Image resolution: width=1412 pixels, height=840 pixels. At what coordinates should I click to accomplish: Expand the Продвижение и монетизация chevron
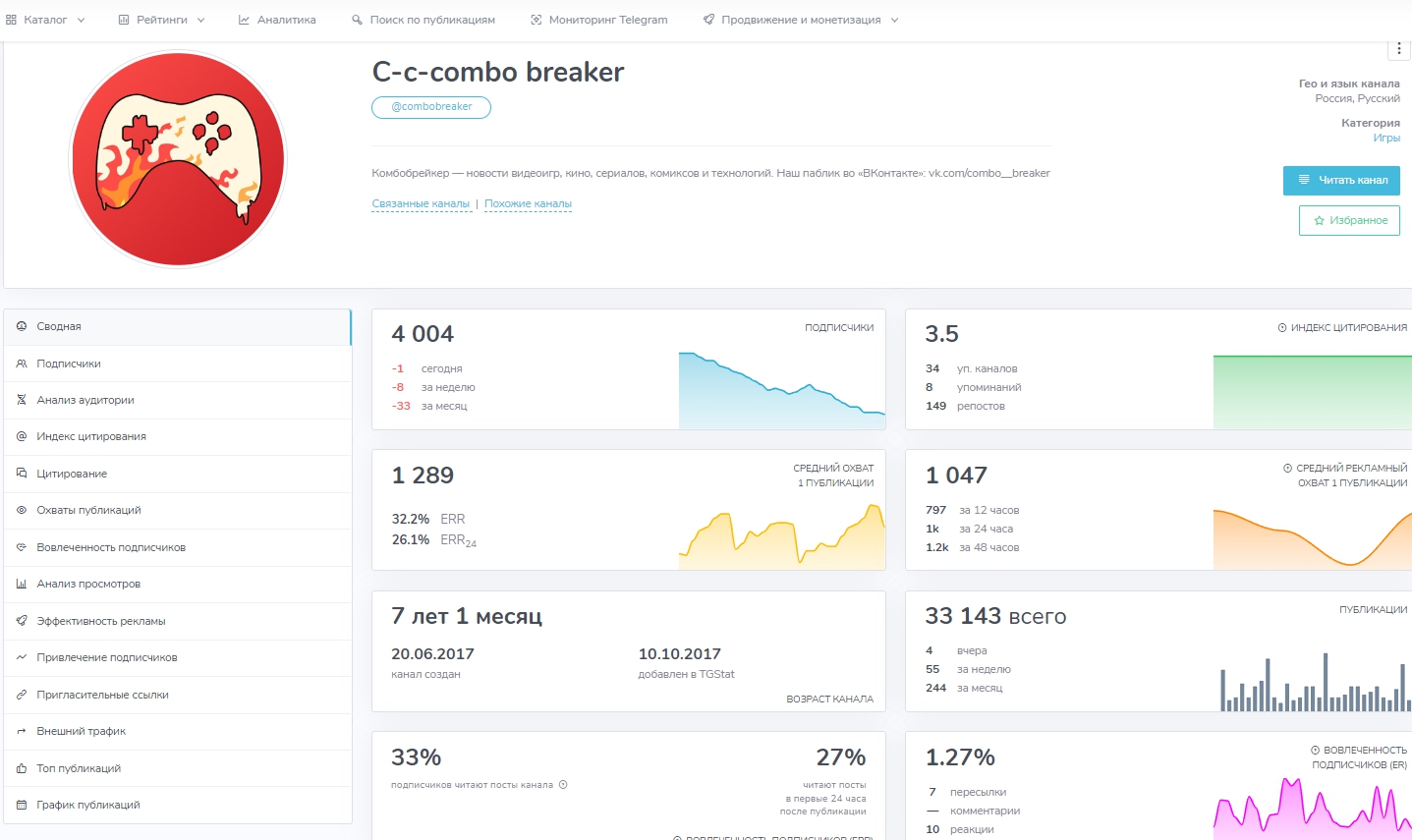click(894, 20)
